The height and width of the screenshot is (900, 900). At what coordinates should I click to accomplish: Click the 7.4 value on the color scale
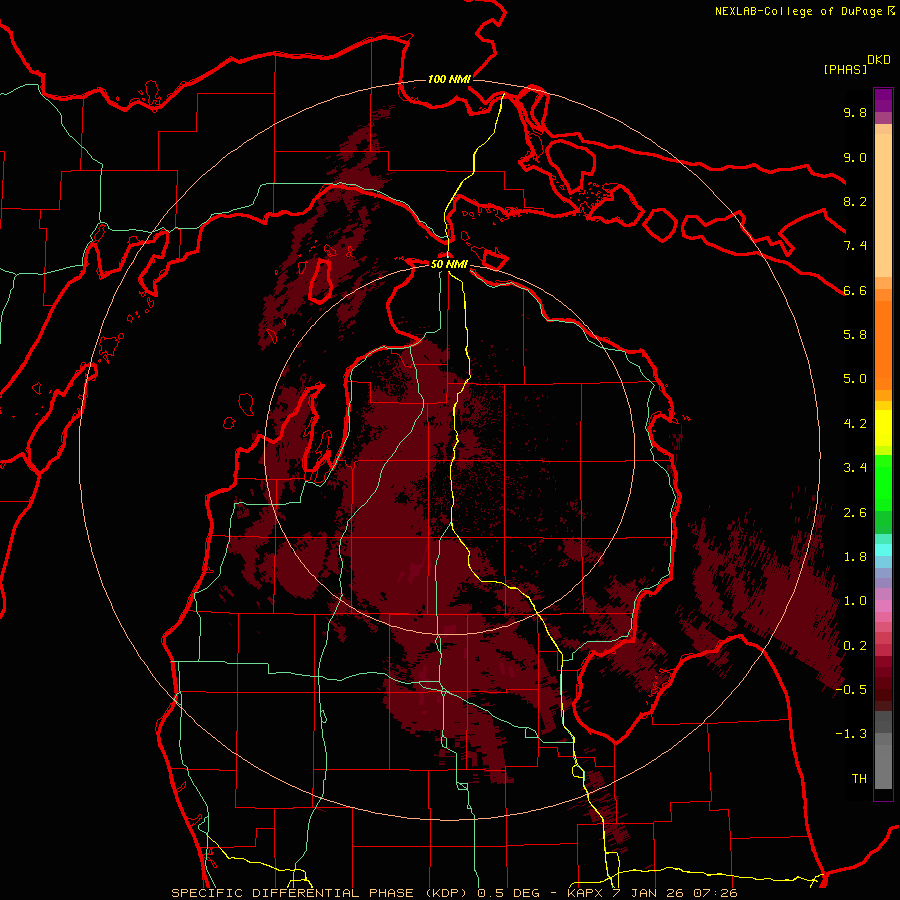[x=855, y=246]
